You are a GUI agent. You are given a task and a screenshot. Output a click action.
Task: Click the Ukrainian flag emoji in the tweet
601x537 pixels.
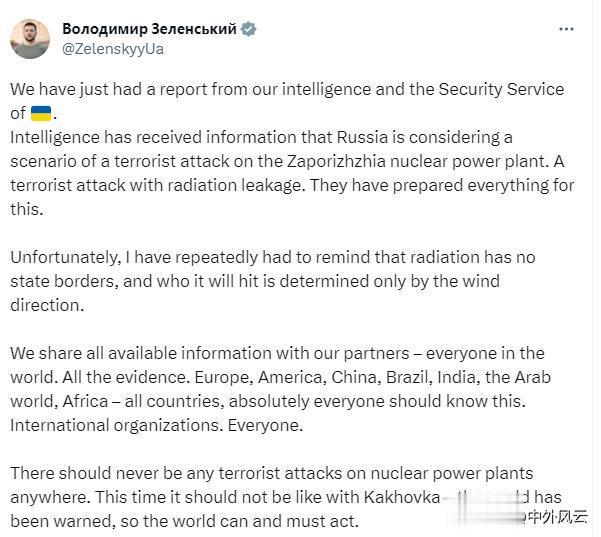41,114
